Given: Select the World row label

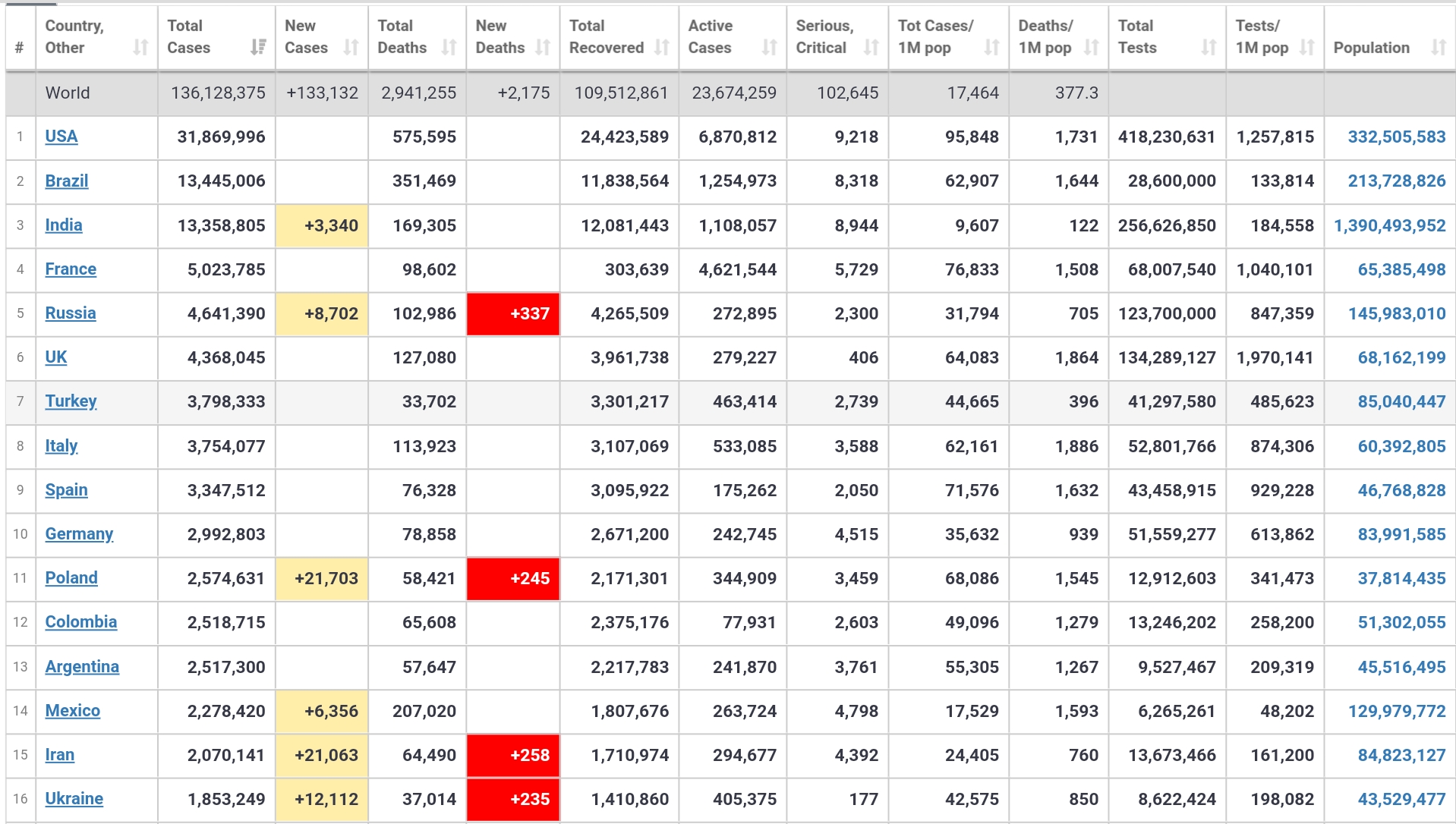Looking at the screenshot, I should pos(68,93).
